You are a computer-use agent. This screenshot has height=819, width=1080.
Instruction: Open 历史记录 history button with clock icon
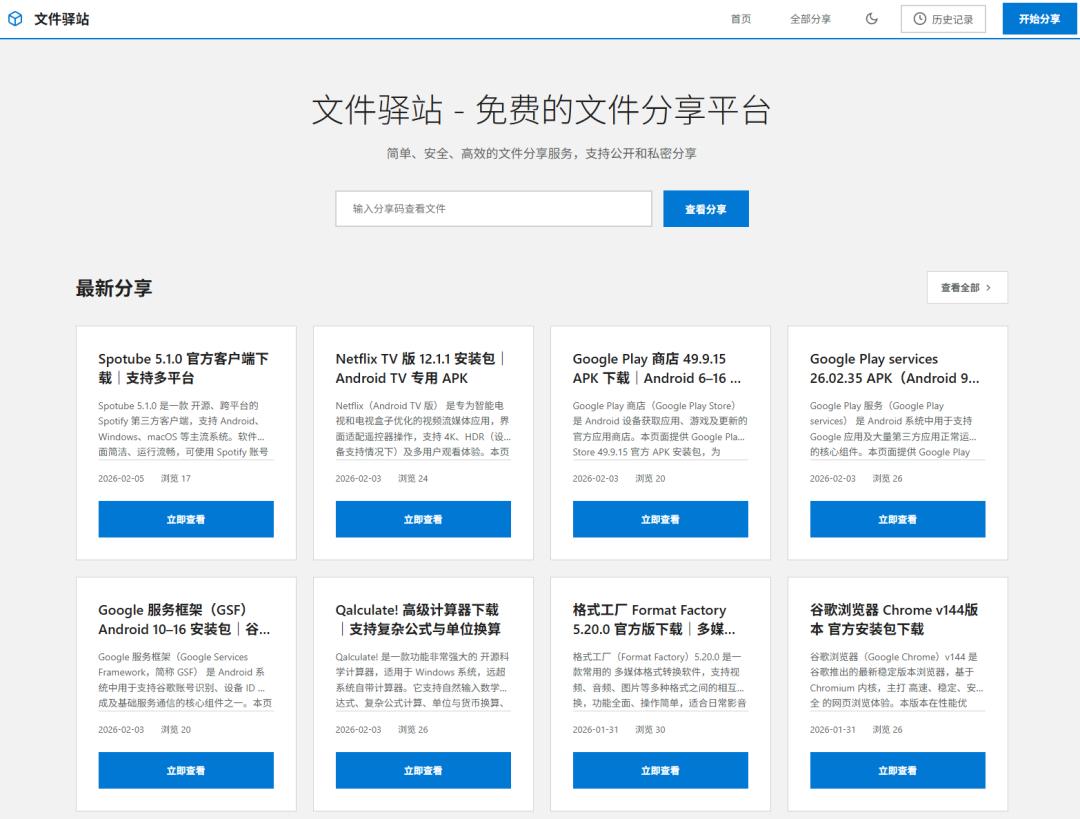(x=943, y=19)
